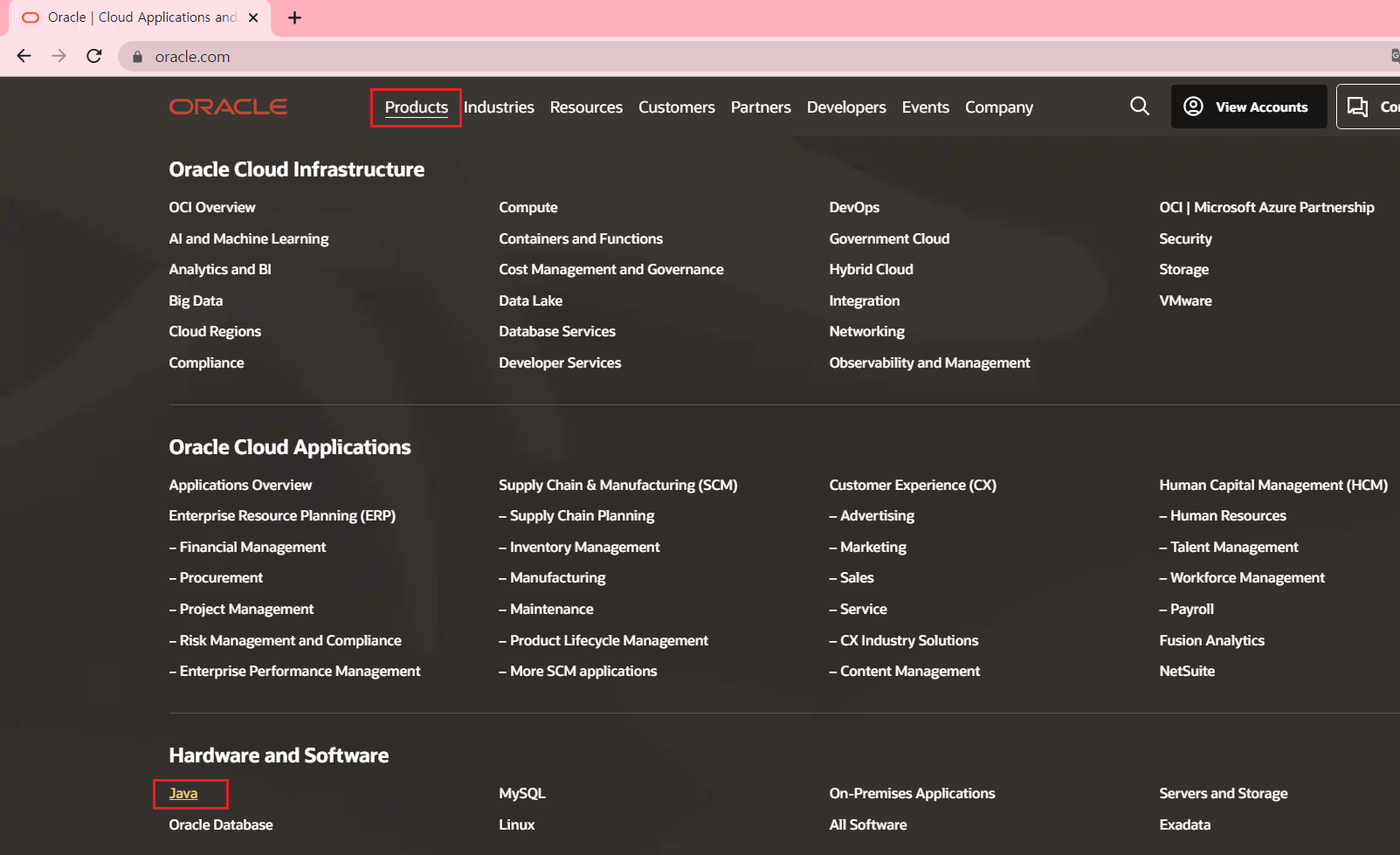
Task: Open Financial Management
Action: pyautogui.click(x=247, y=547)
